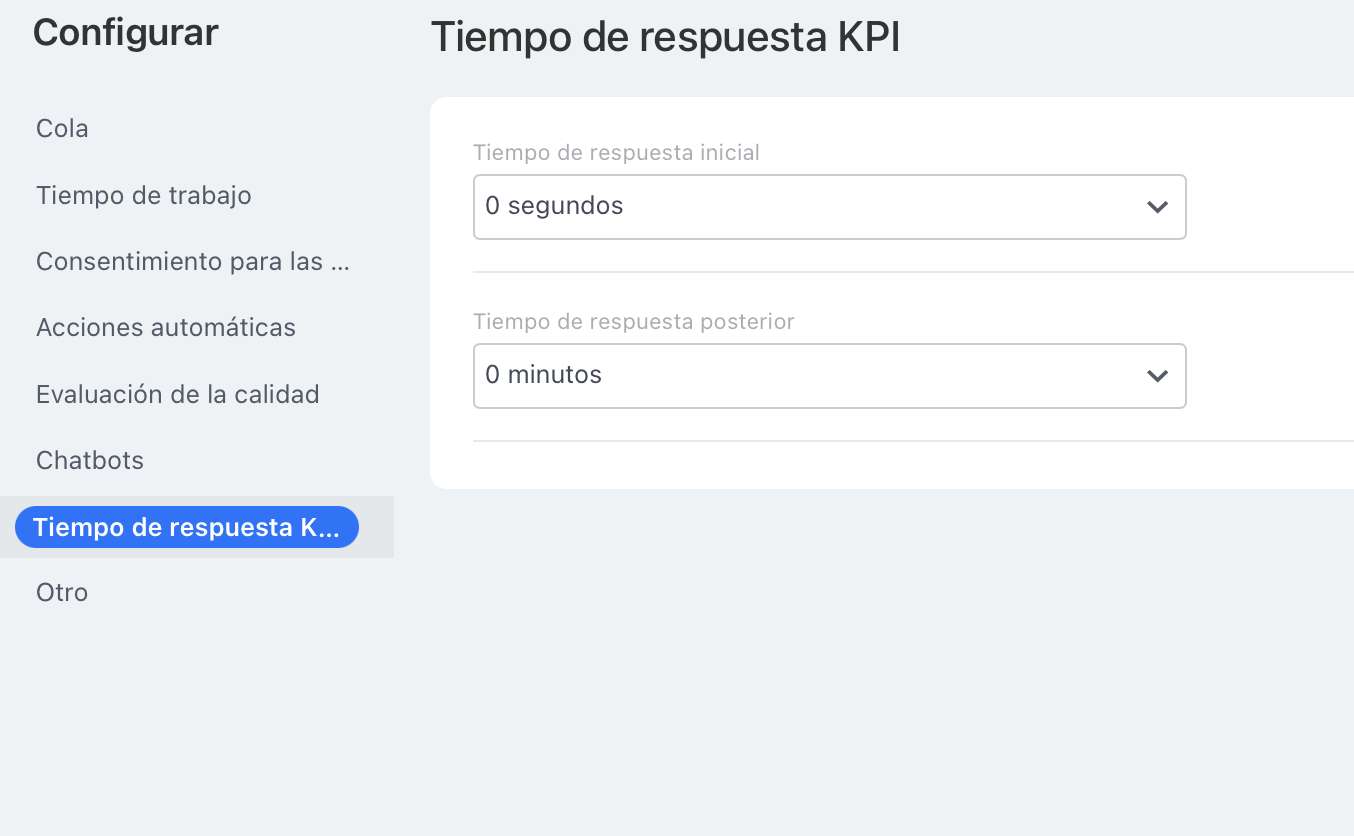Click the Tiempo de respuesta inicial label
The height and width of the screenshot is (836, 1354).
(x=616, y=153)
